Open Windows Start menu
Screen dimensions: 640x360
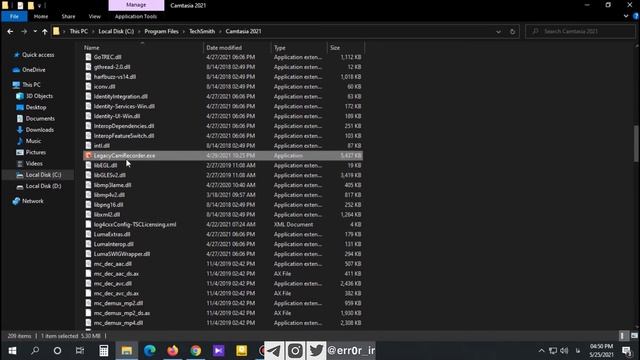click(x=12, y=351)
